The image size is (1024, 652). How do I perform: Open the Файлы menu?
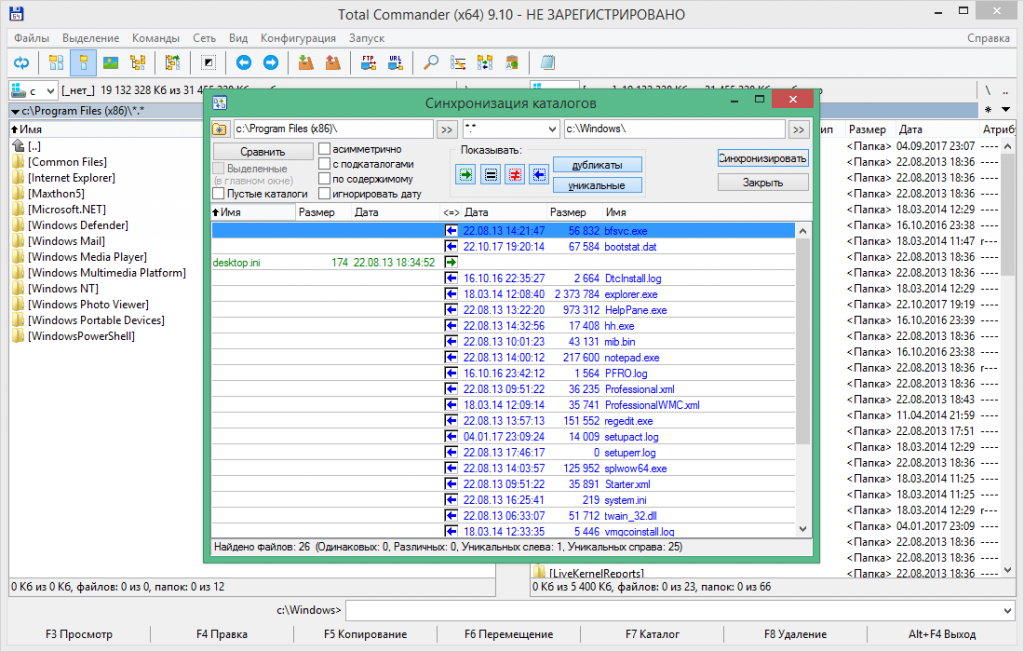pyautogui.click(x=31, y=38)
